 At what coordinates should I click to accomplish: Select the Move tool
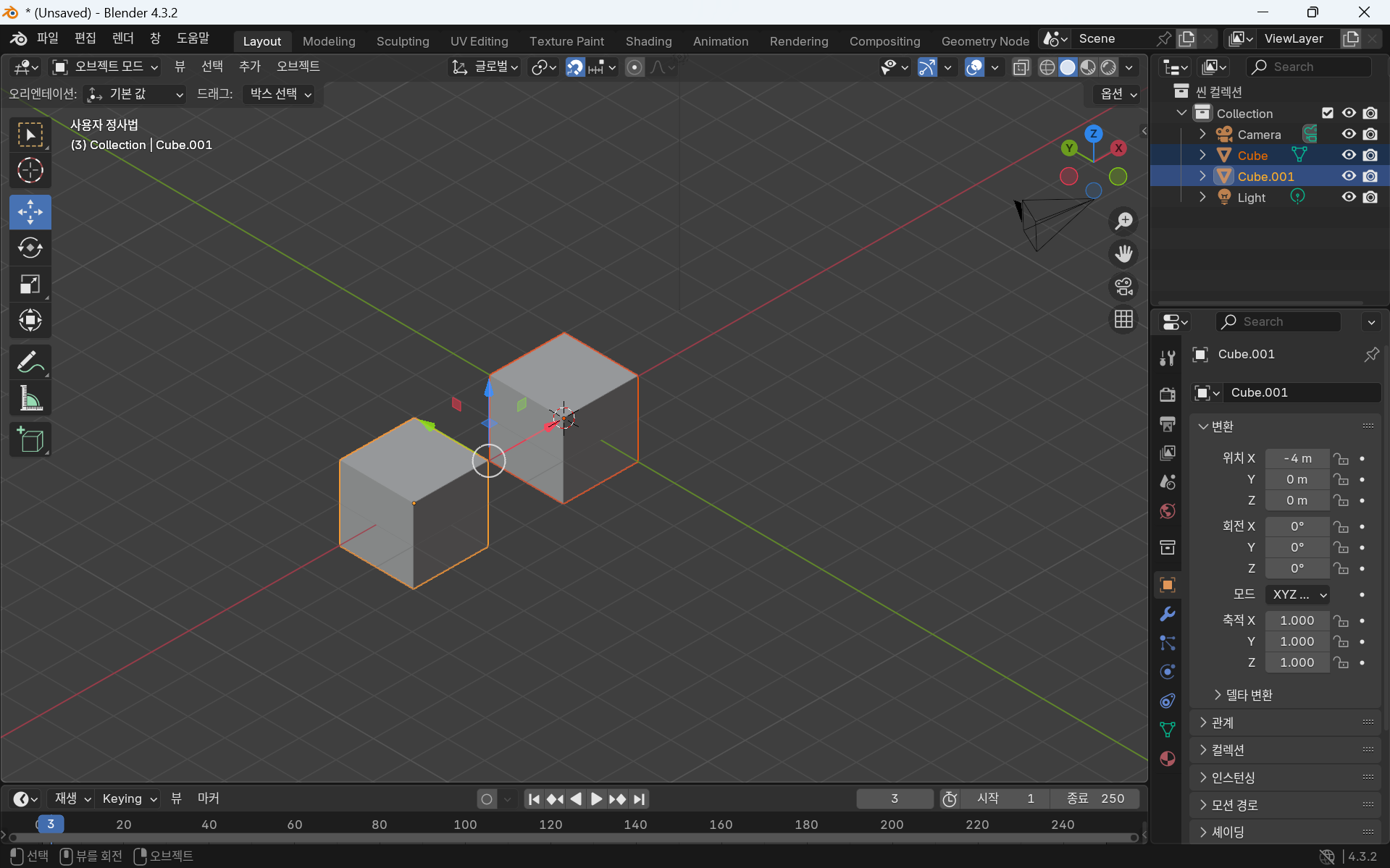click(x=30, y=212)
